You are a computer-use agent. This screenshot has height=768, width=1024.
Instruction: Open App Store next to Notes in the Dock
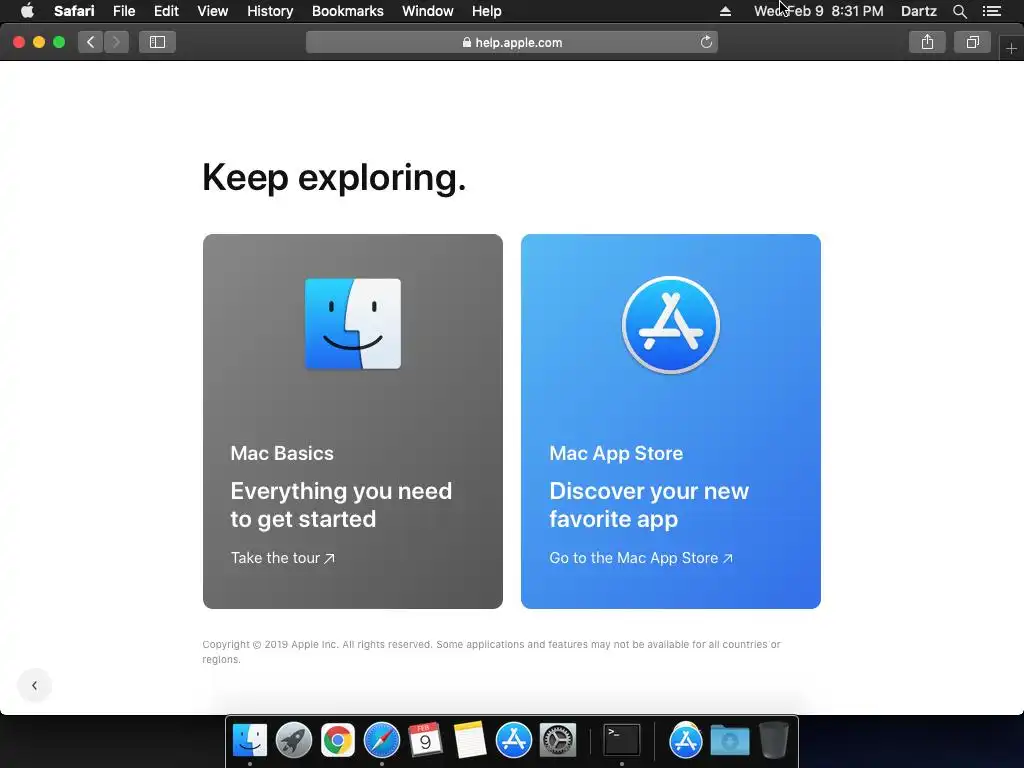coord(513,740)
